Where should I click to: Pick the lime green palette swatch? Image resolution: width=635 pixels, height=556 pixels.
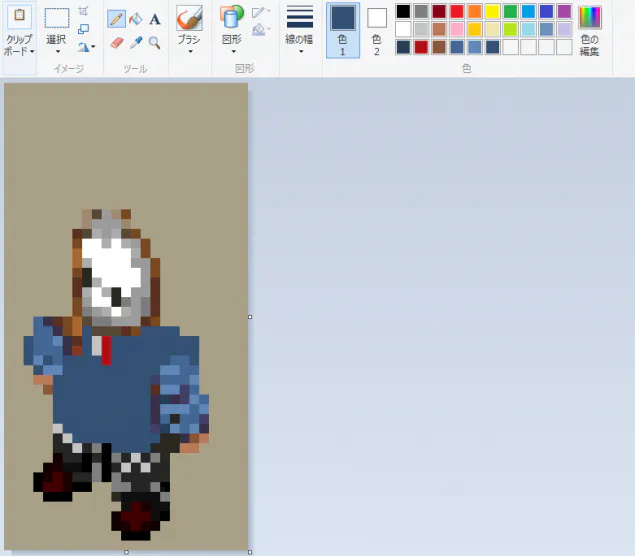click(x=511, y=29)
